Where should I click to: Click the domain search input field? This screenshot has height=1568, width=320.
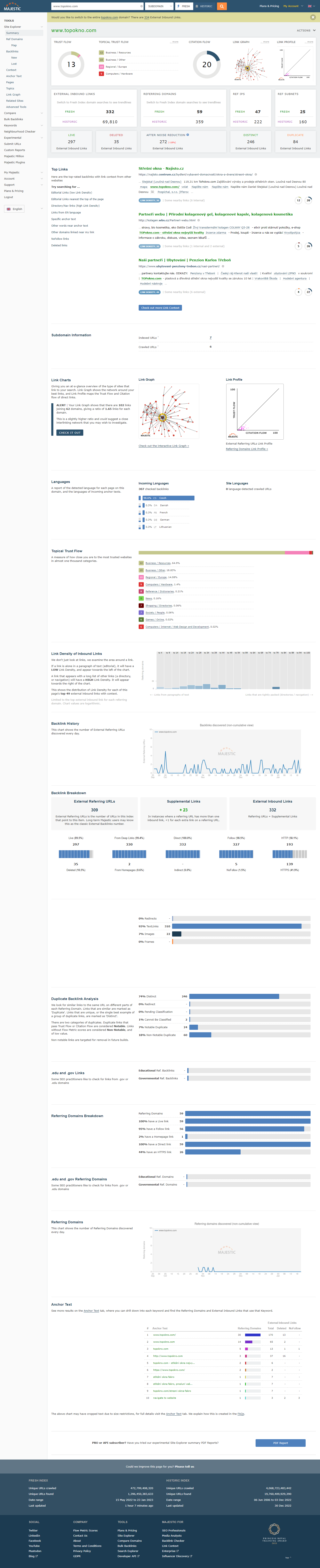(x=96, y=6)
